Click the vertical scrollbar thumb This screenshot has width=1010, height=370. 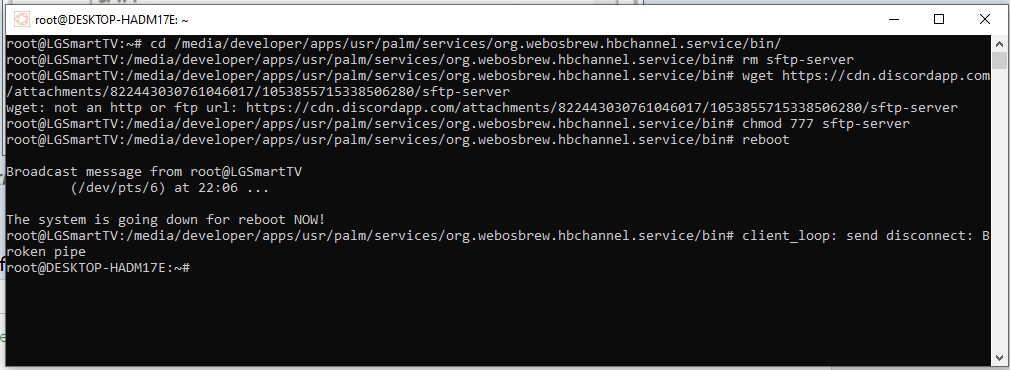point(999,61)
